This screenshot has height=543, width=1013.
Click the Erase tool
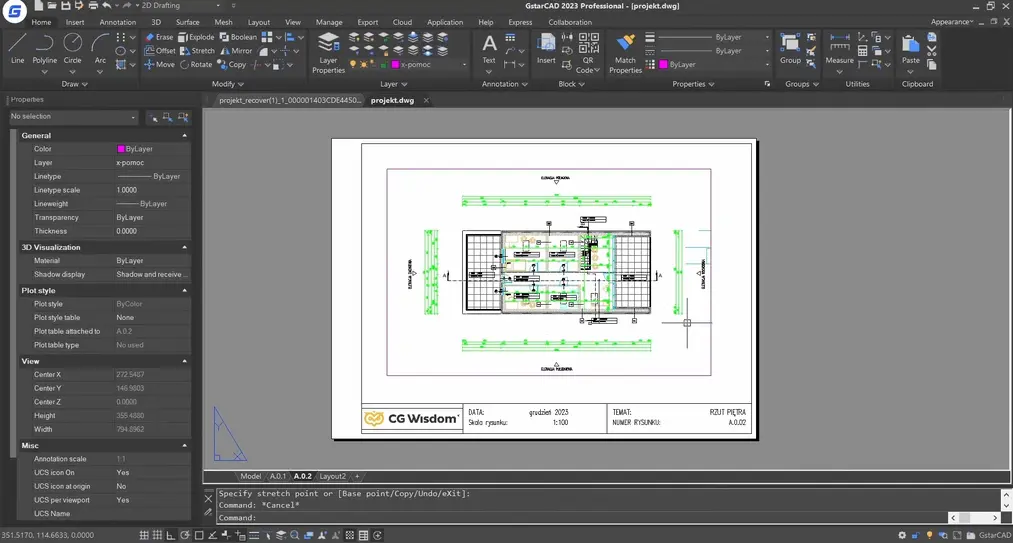point(158,37)
